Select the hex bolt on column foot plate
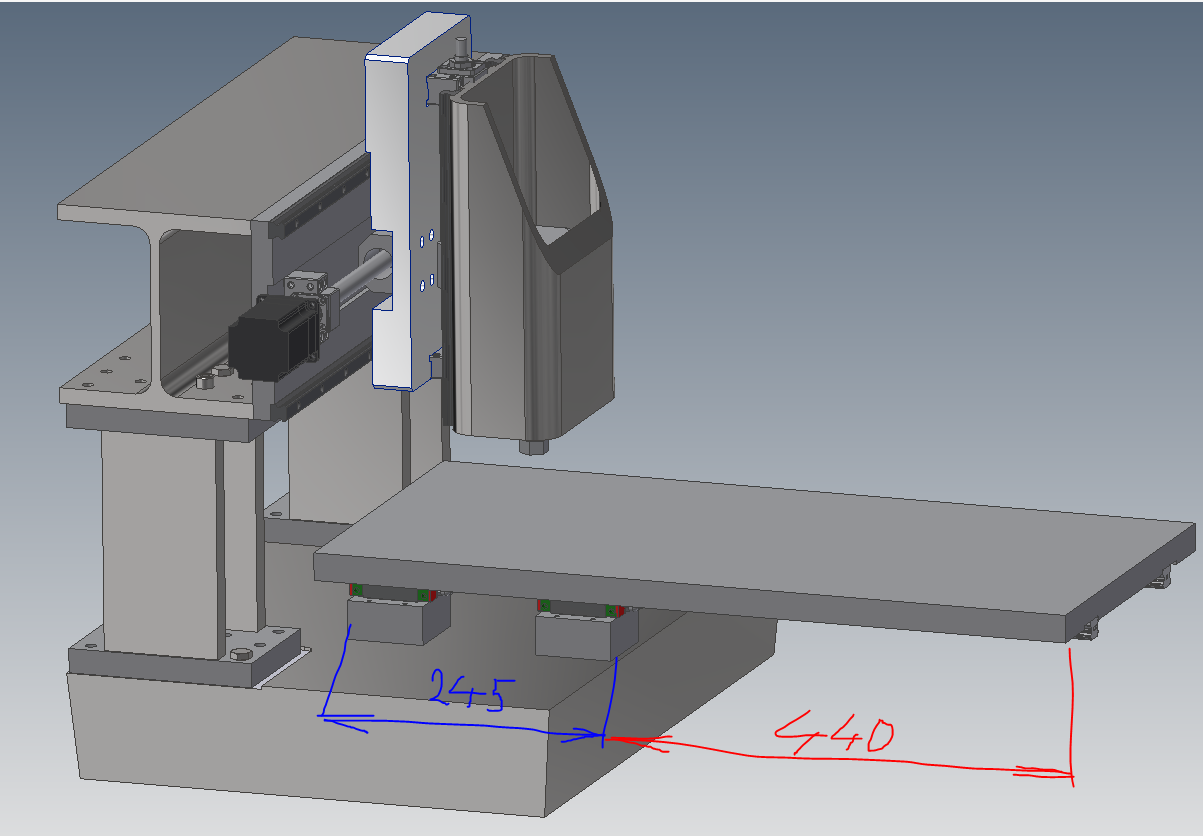 point(241,655)
